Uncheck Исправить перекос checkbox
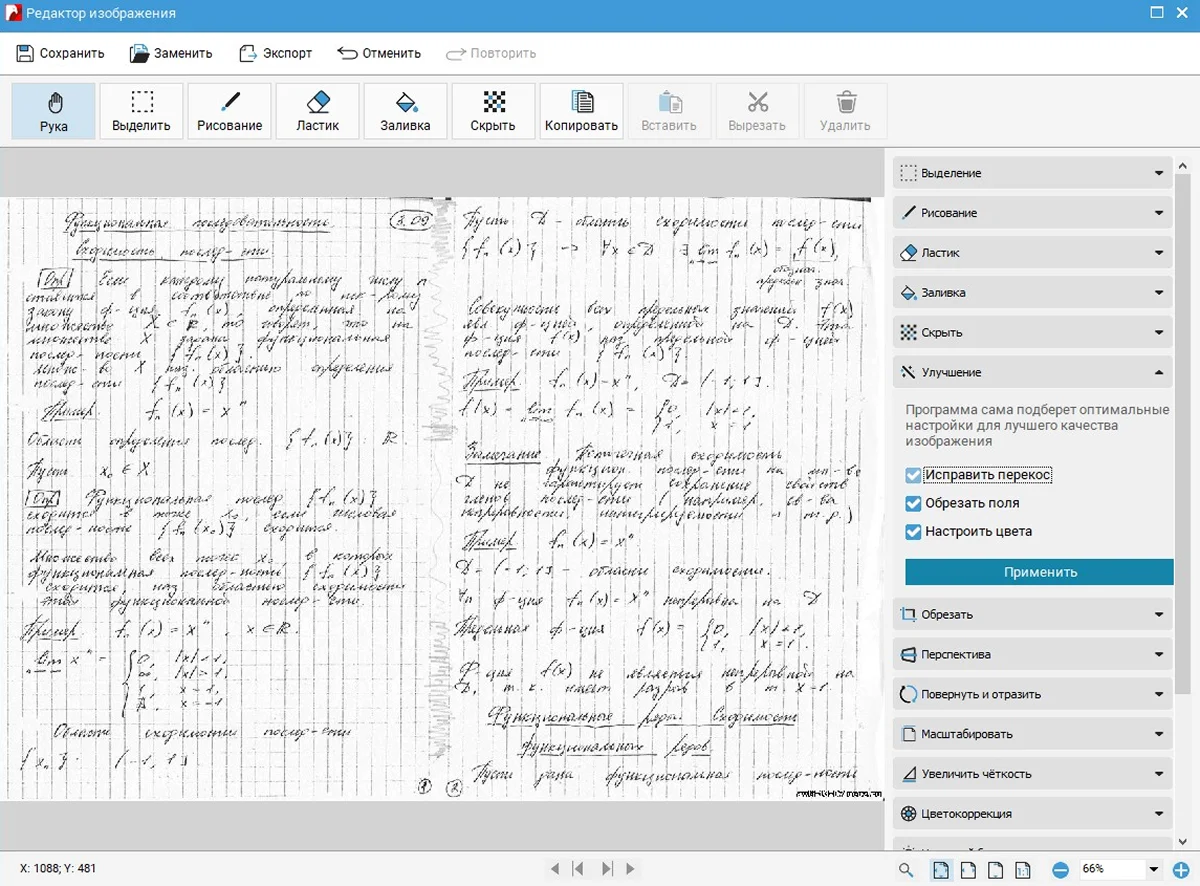1200x886 pixels. coord(913,476)
